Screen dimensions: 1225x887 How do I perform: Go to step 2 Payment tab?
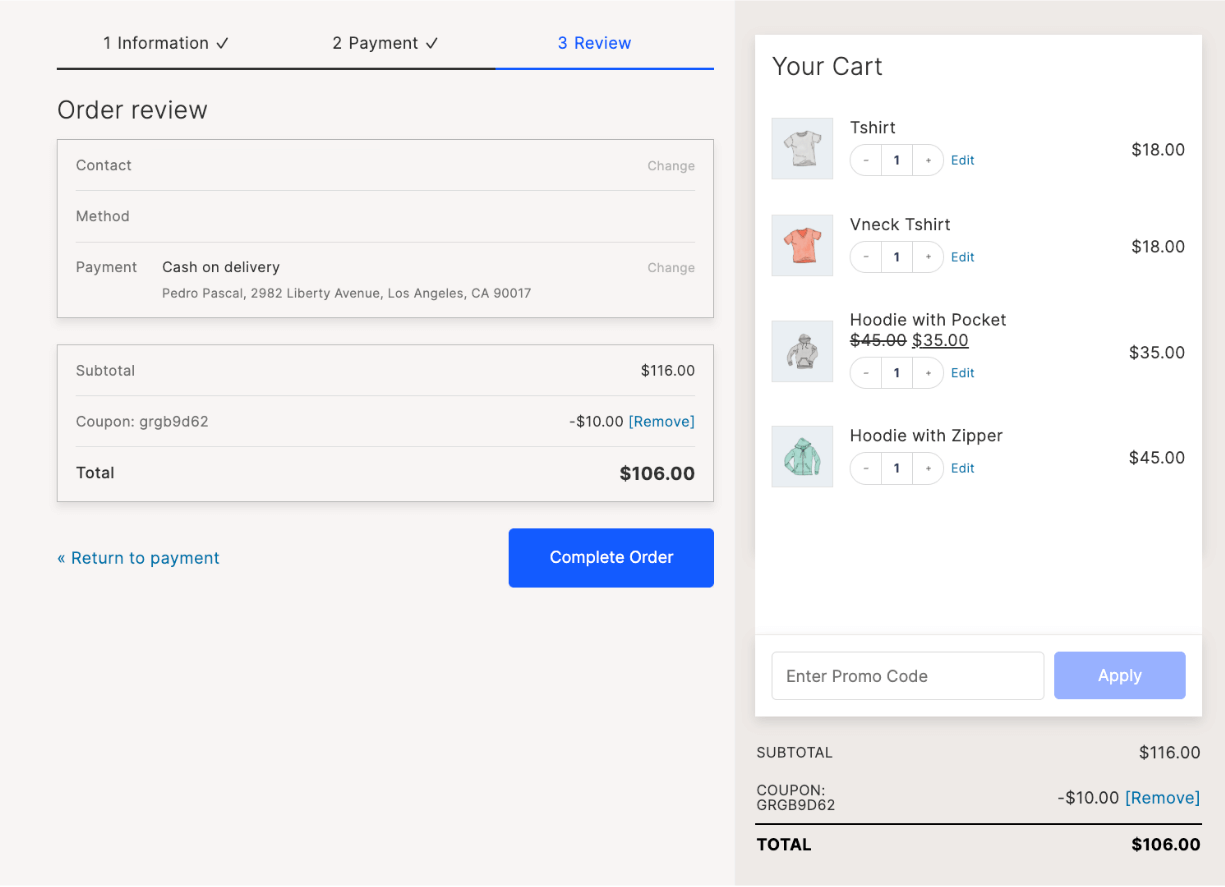(385, 43)
